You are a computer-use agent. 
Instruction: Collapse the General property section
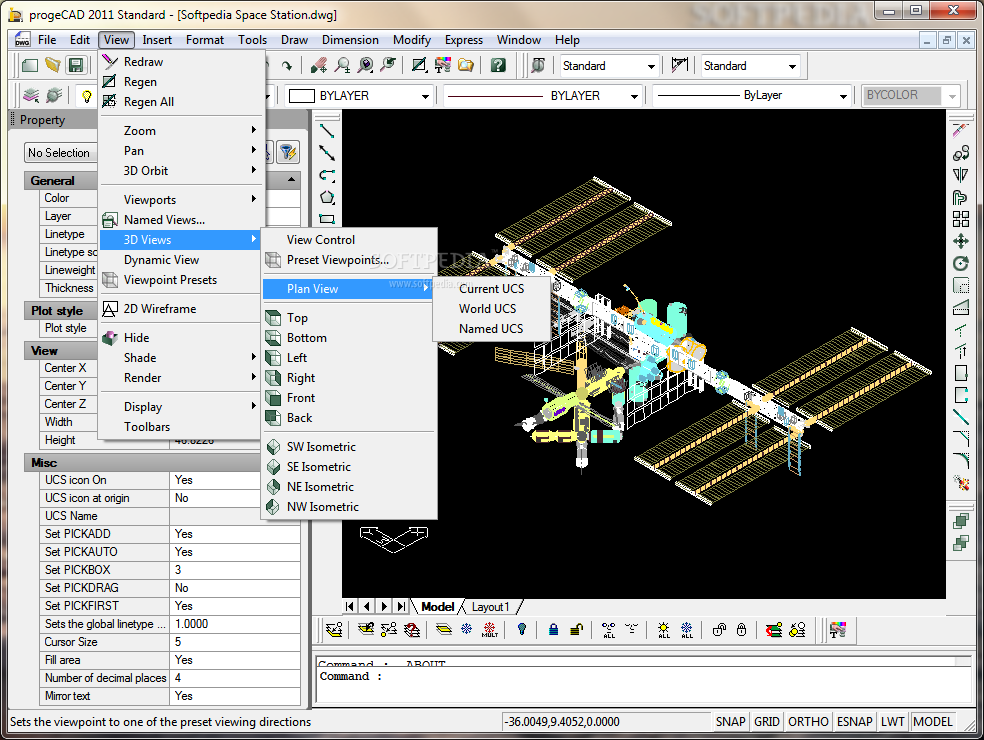[x=292, y=180]
